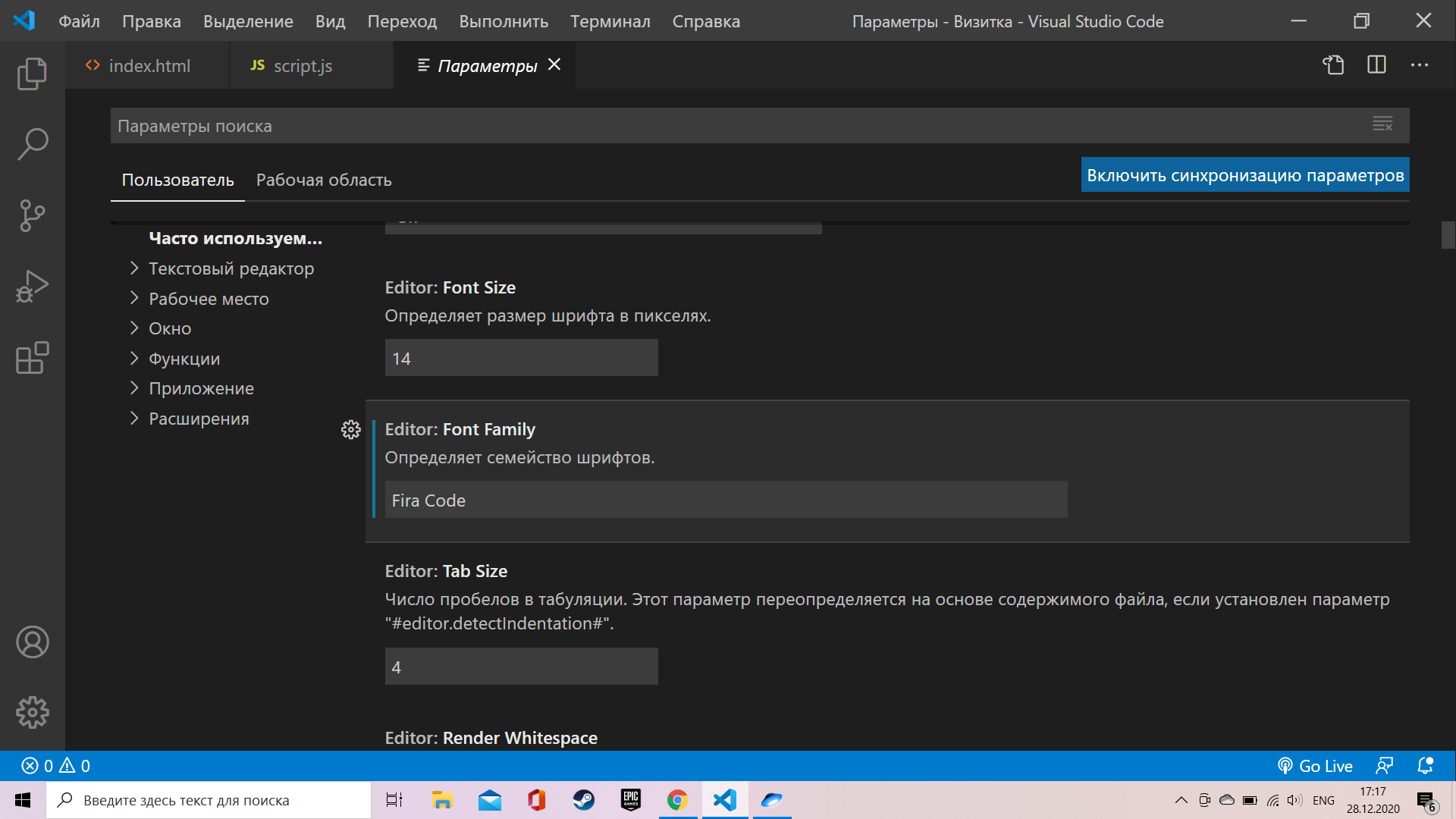1456x819 pixels.
Task: Open the Accounts menu icon
Action: pos(32,642)
